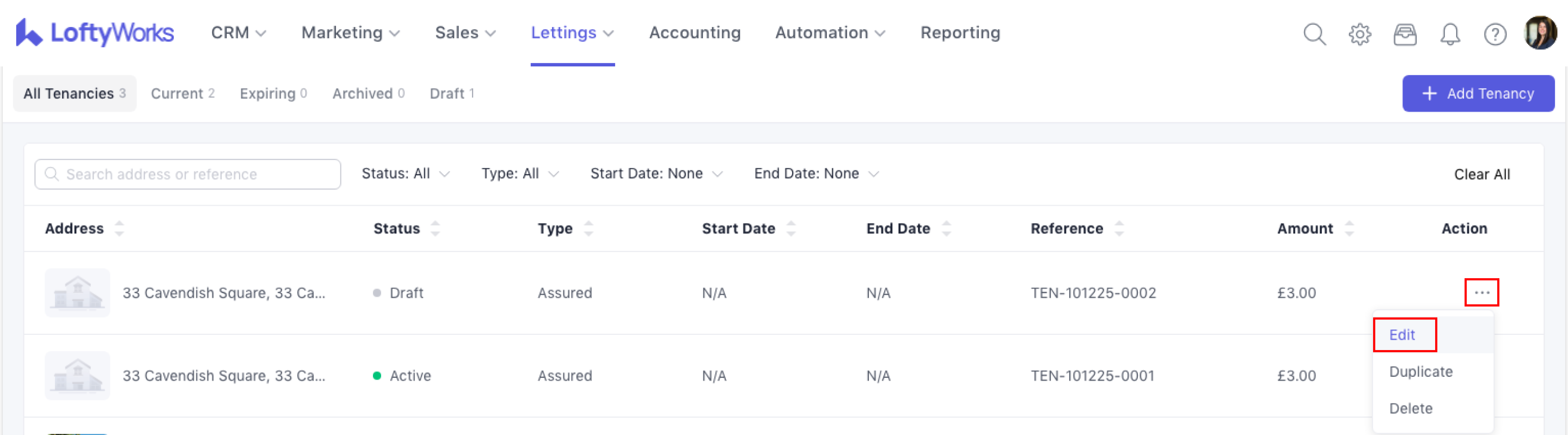Switch to the Draft tenancies tab

(451, 94)
